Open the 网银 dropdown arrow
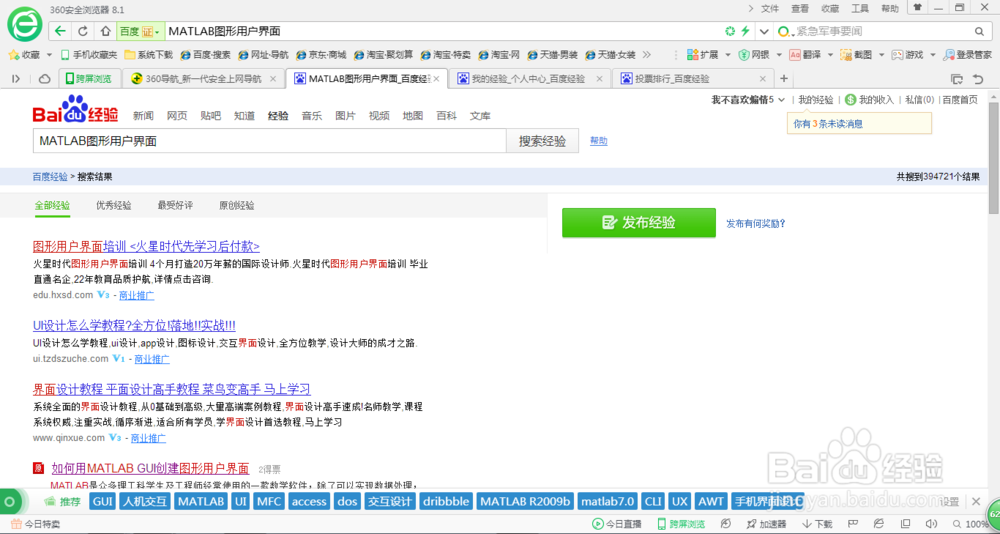This screenshot has width=1000, height=534. click(x=779, y=55)
